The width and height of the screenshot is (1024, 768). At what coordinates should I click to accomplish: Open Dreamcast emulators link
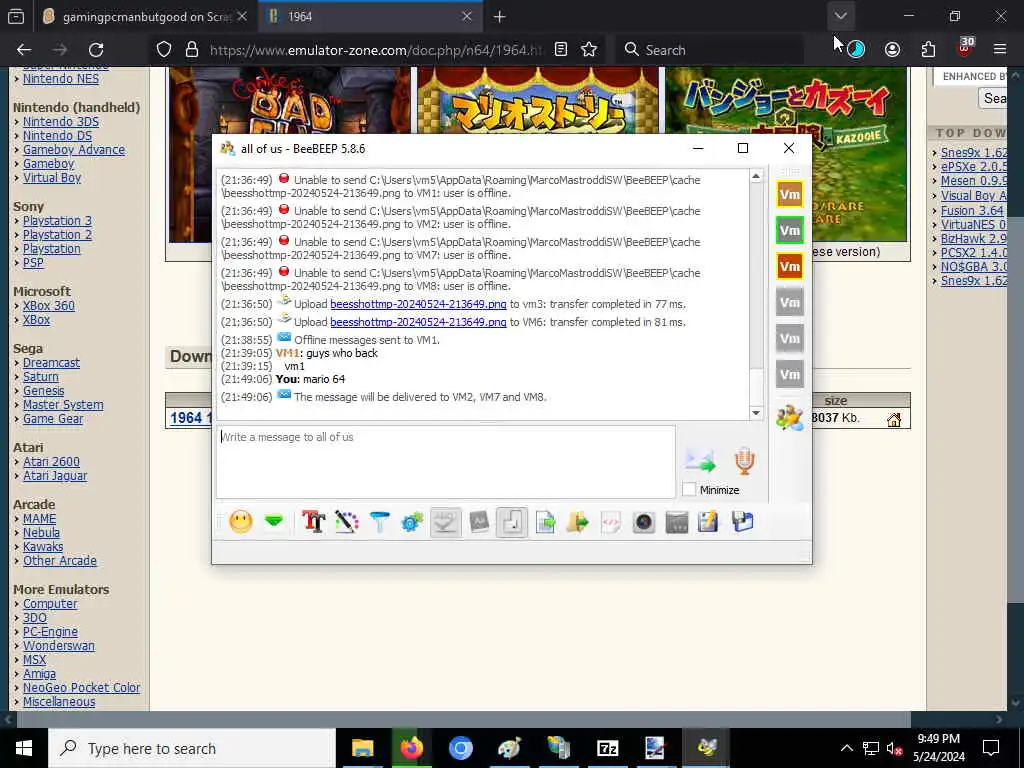(x=52, y=362)
